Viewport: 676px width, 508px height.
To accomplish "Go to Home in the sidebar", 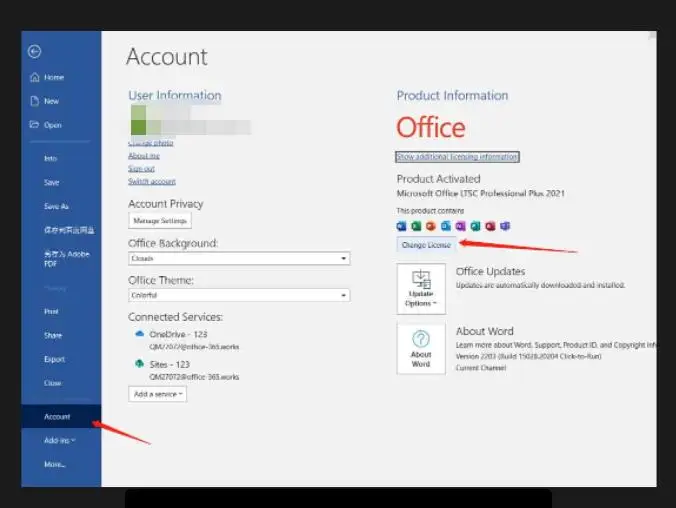I will pos(53,77).
